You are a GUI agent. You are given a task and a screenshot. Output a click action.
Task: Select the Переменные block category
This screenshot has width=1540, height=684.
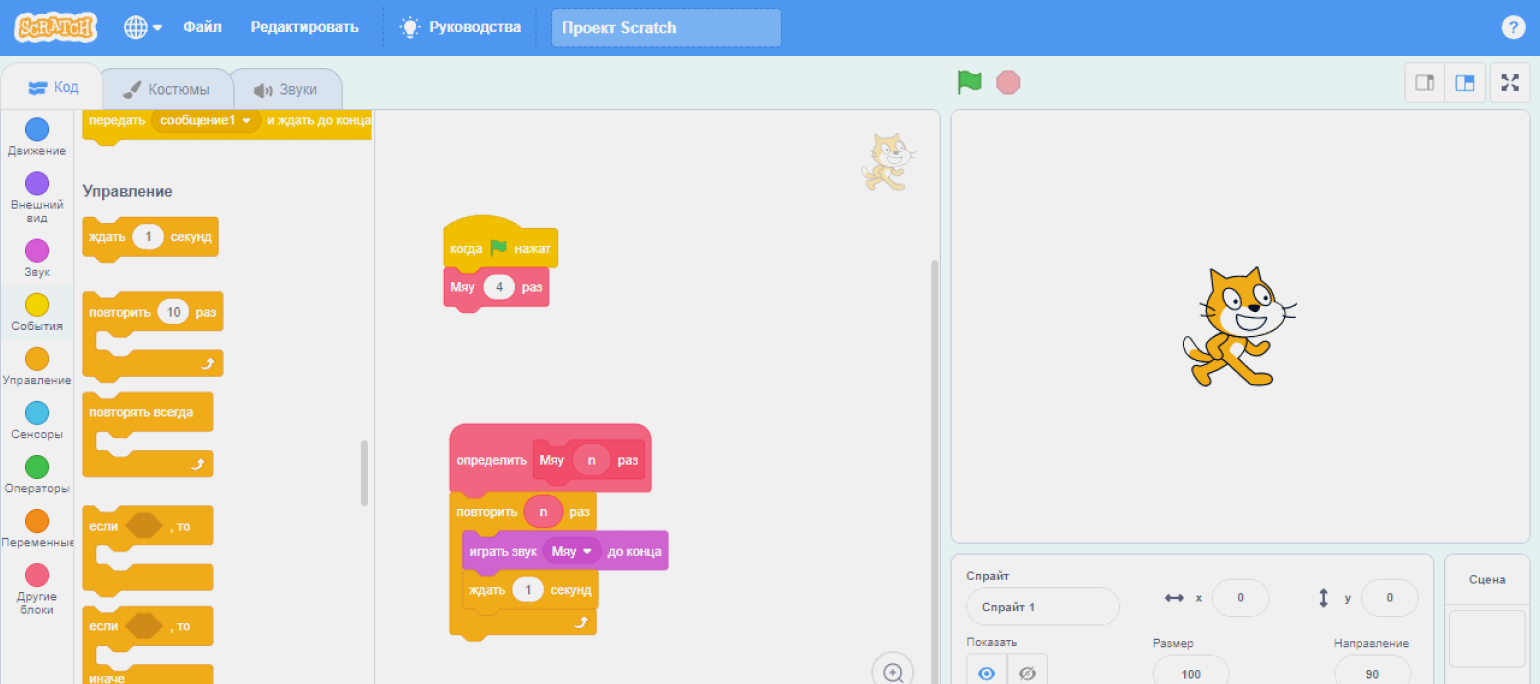pos(37,529)
